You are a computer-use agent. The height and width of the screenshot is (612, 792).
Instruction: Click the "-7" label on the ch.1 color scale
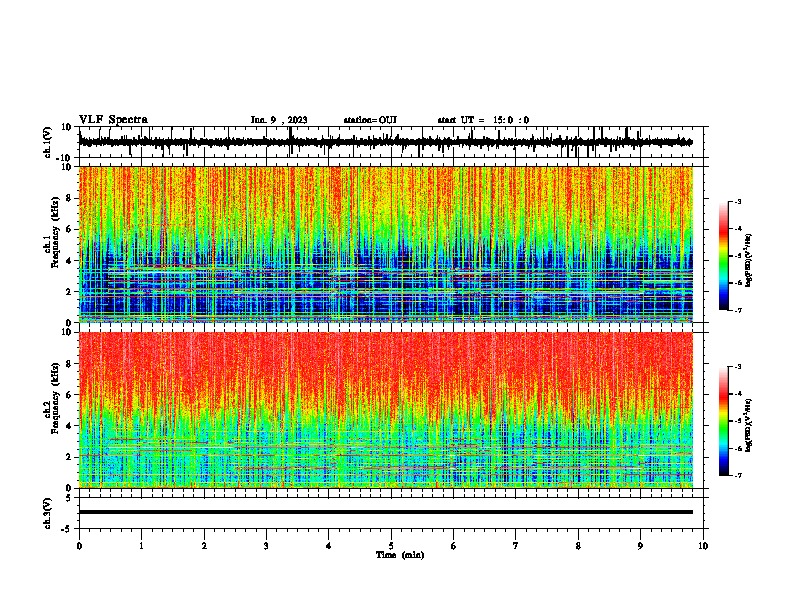738,310
